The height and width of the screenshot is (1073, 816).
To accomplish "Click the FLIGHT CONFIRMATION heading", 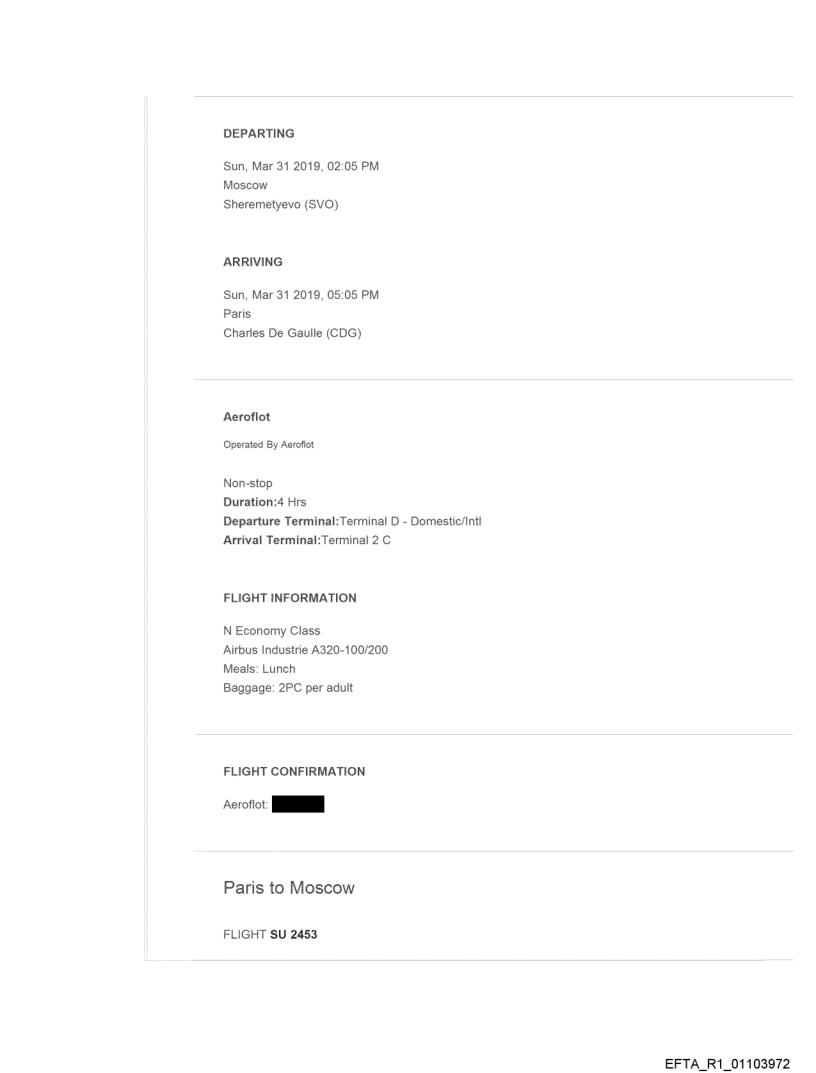I will pyautogui.click(x=294, y=772).
